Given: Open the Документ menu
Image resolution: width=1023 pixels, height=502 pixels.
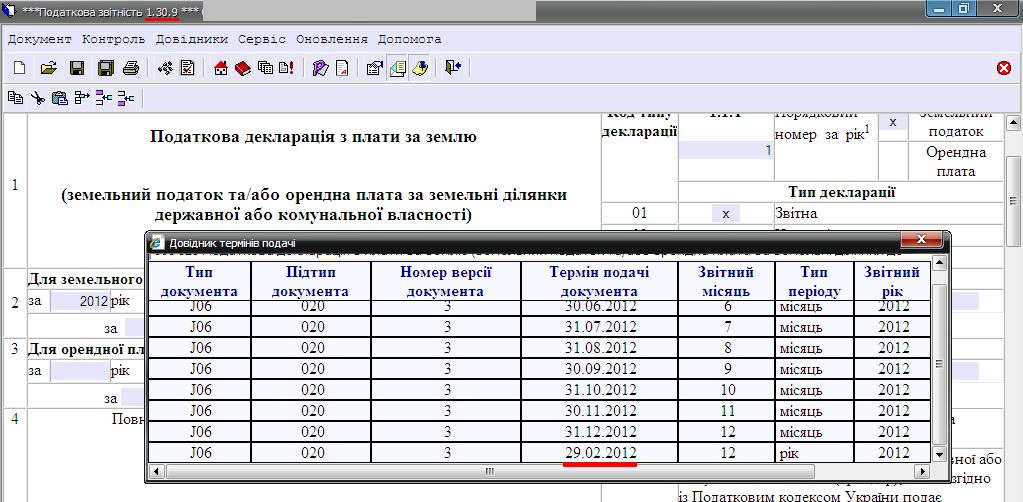Looking at the screenshot, I should pyautogui.click(x=40, y=39).
